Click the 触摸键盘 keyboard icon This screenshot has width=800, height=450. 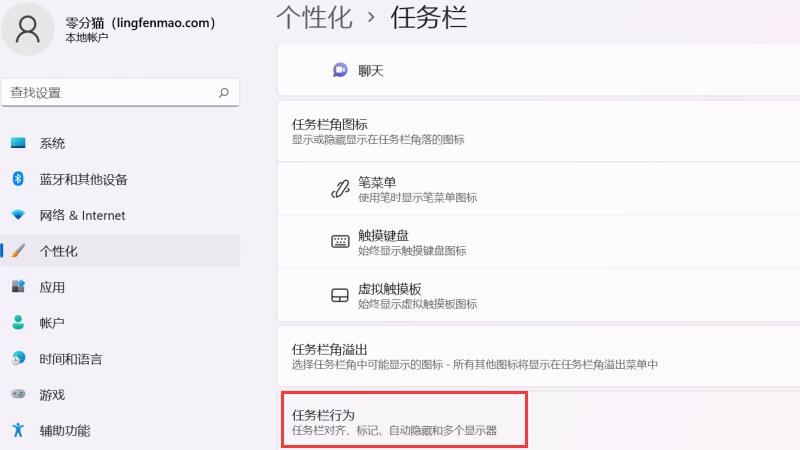coord(340,242)
